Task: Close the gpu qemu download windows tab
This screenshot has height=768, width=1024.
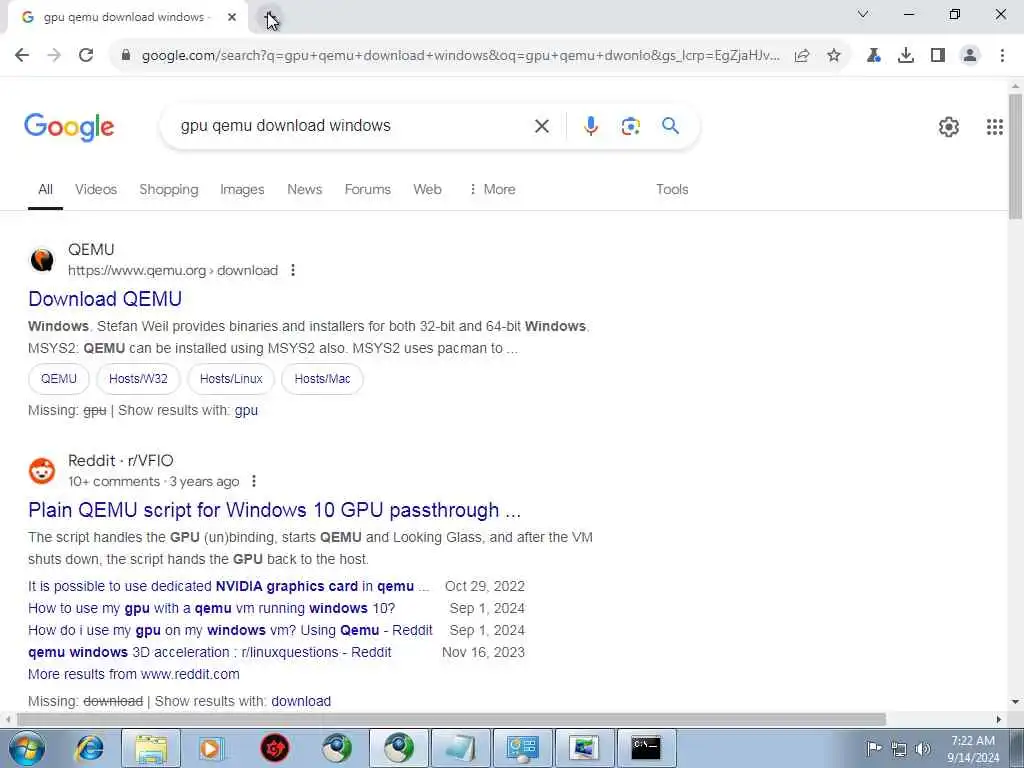Action: pyautogui.click(x=232, y=18)
